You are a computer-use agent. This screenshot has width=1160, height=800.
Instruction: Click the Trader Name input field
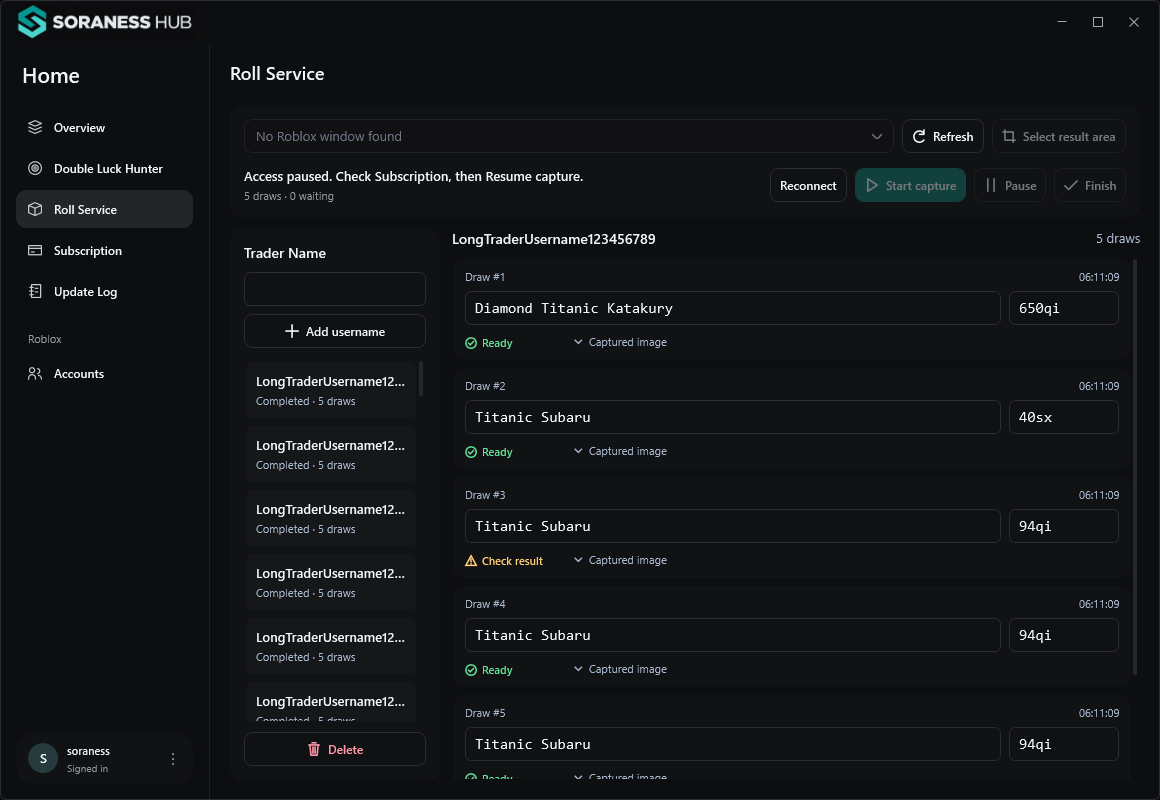(334, 289)
